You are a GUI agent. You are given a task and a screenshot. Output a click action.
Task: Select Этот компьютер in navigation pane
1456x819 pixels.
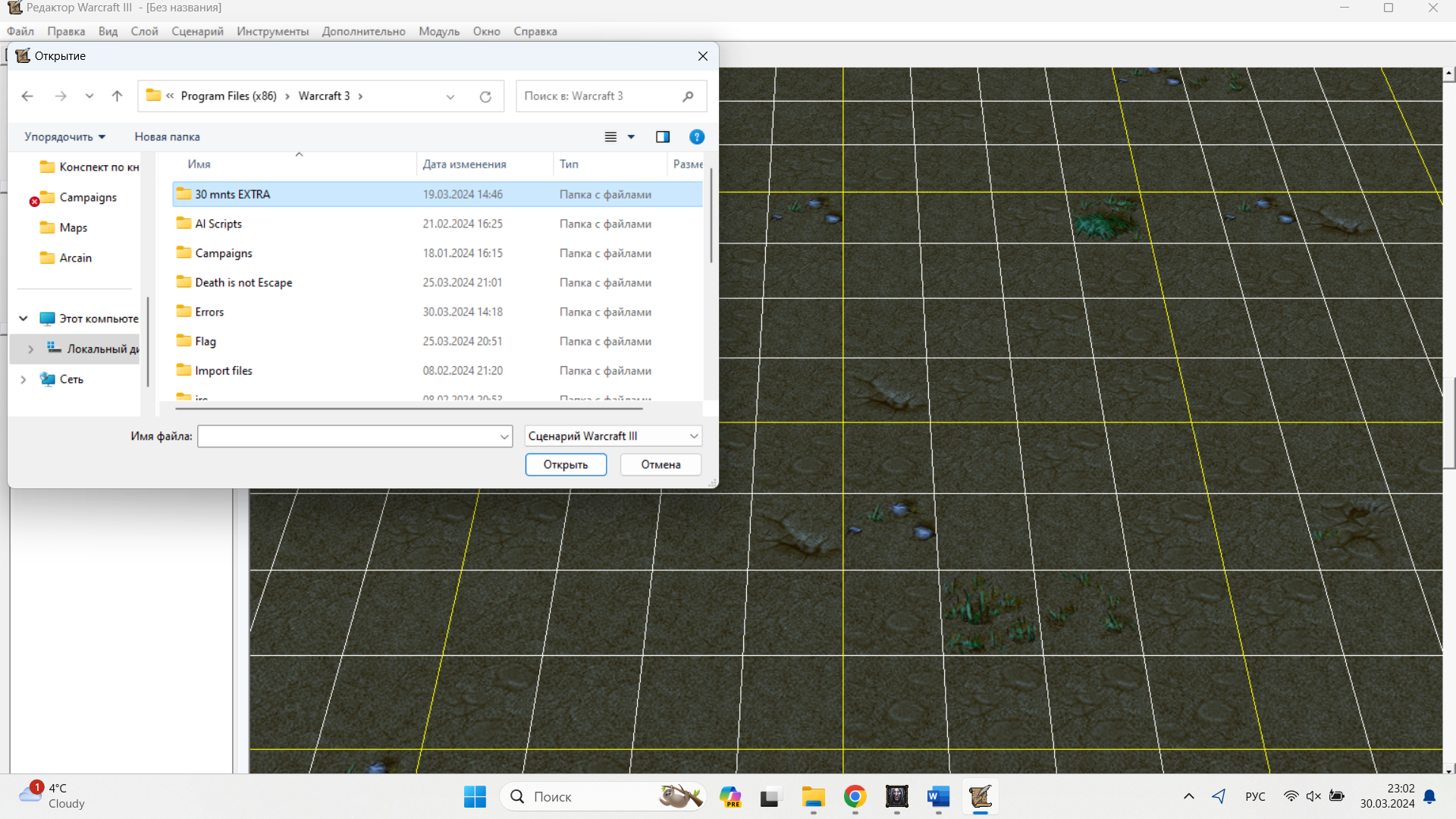pos(89,318)
